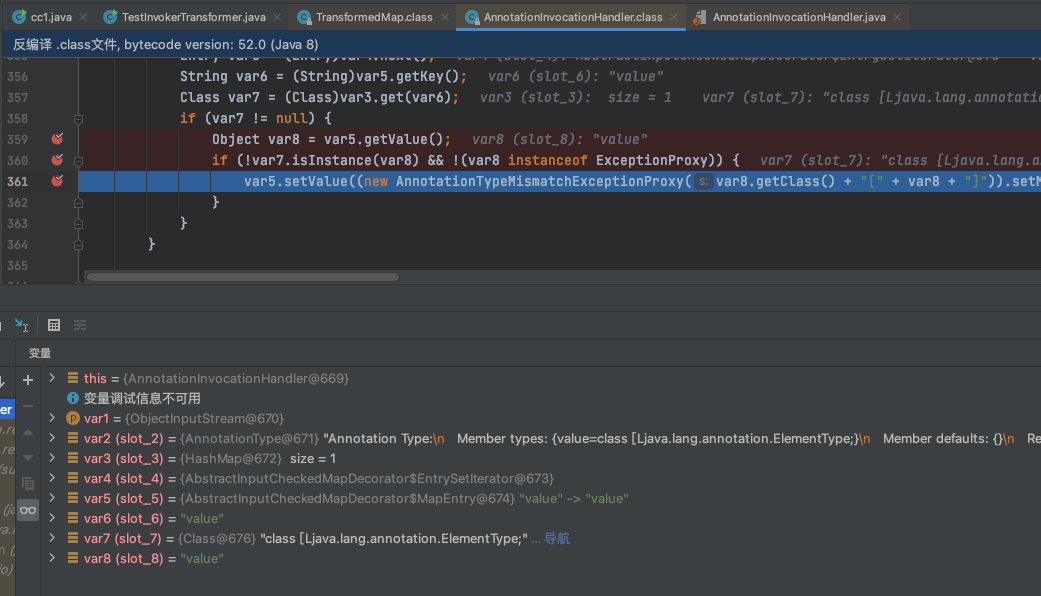Viewport: 1041px width, 596px height.
Task: Click line number 365 in the gutter
Action: 17,265
